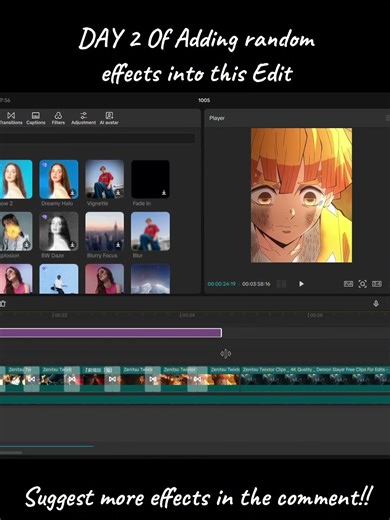The image size is (390, 520).
Task: Select the snowy mountain effect thumbnail
Action: (x=150, y=279)
